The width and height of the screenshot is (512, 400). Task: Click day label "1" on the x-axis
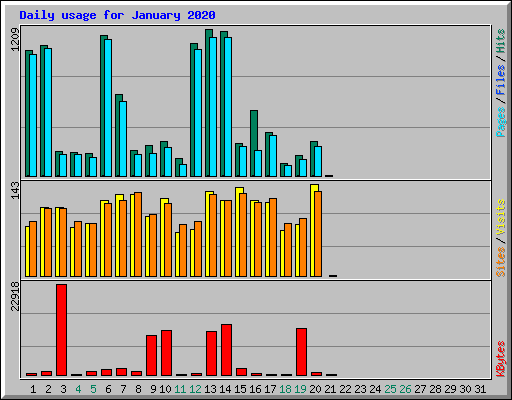click(33, 389)
